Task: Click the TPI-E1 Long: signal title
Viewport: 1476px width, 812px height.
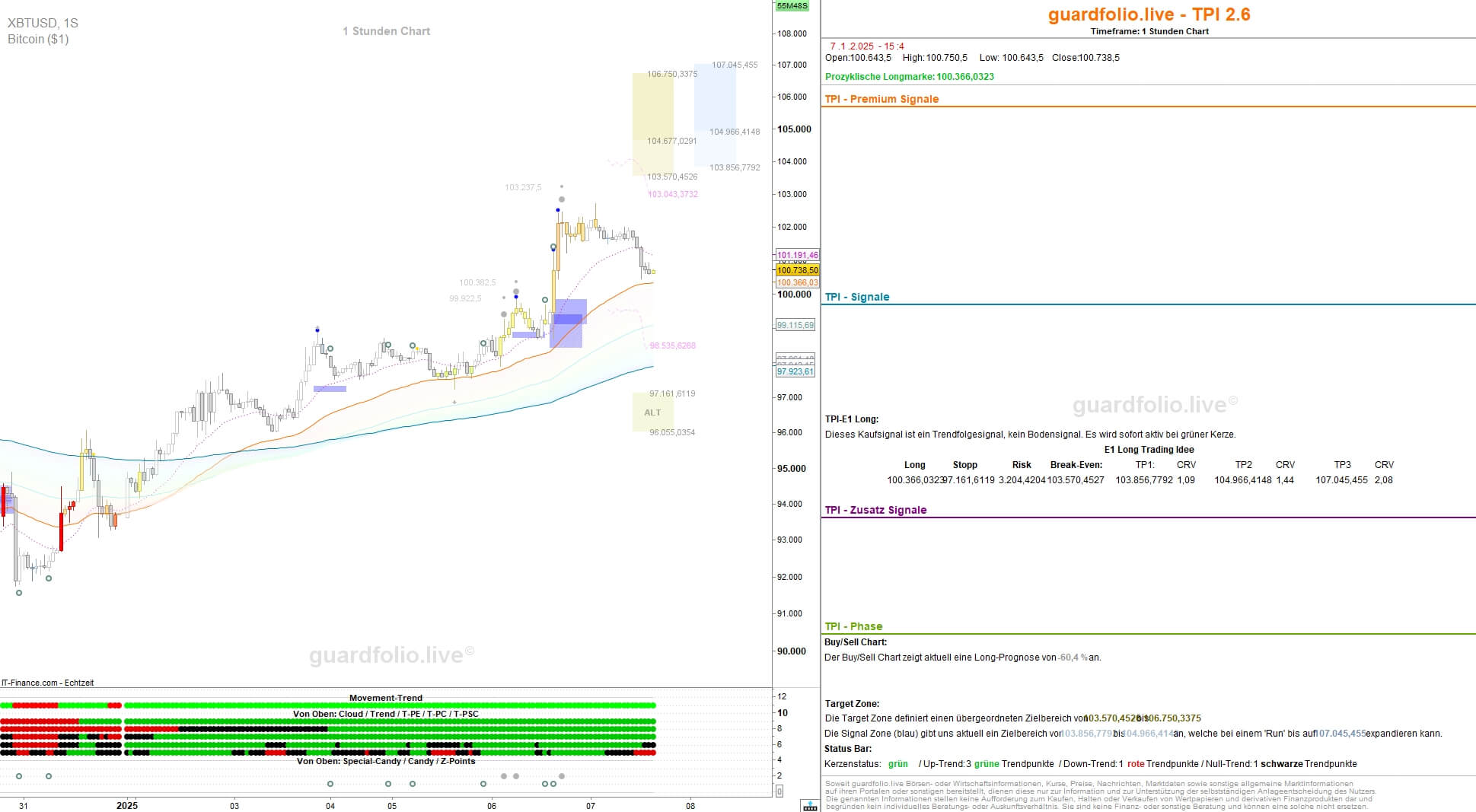Action: click(852, 419)
